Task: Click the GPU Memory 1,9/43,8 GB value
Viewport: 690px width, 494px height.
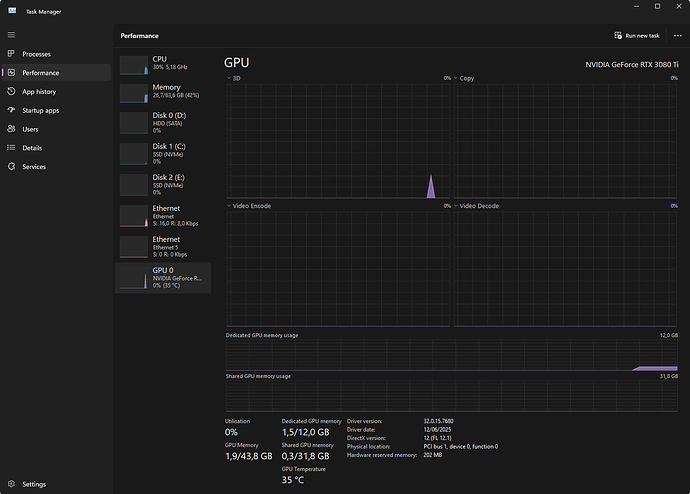Action: (x=249, y=456)
